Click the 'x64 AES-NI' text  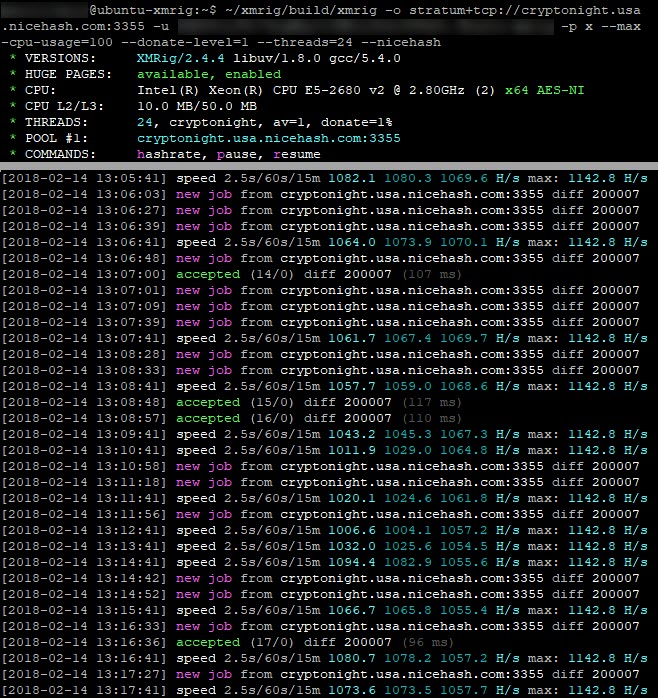pos(544,90)
